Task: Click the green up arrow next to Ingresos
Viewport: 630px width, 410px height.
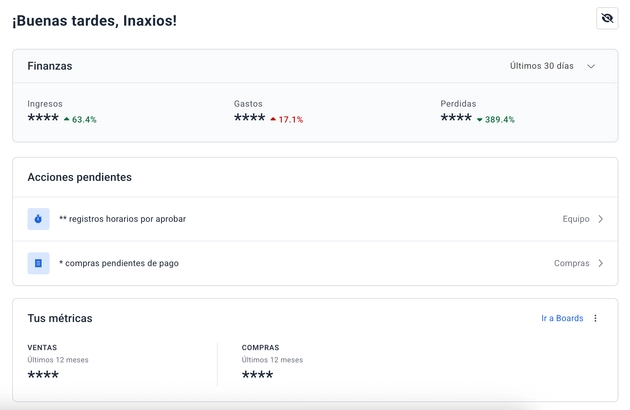Action: pyautogui.click(x=67, y=119)
